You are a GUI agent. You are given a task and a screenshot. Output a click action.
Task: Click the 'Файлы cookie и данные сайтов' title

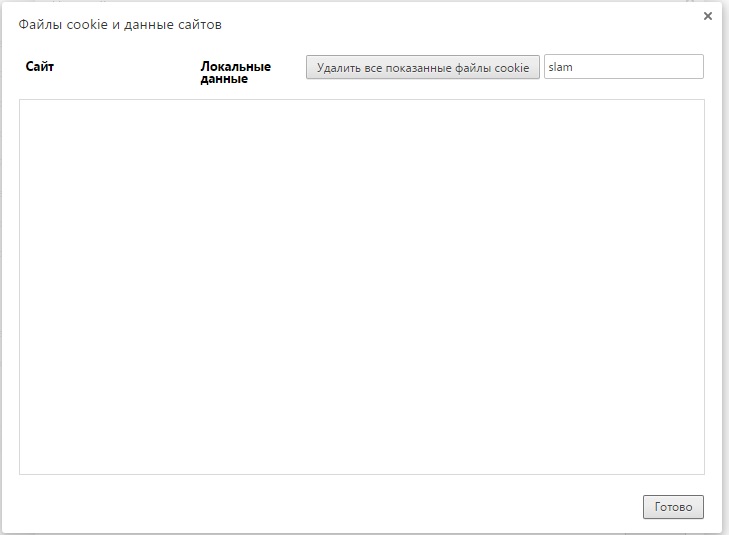121,23
